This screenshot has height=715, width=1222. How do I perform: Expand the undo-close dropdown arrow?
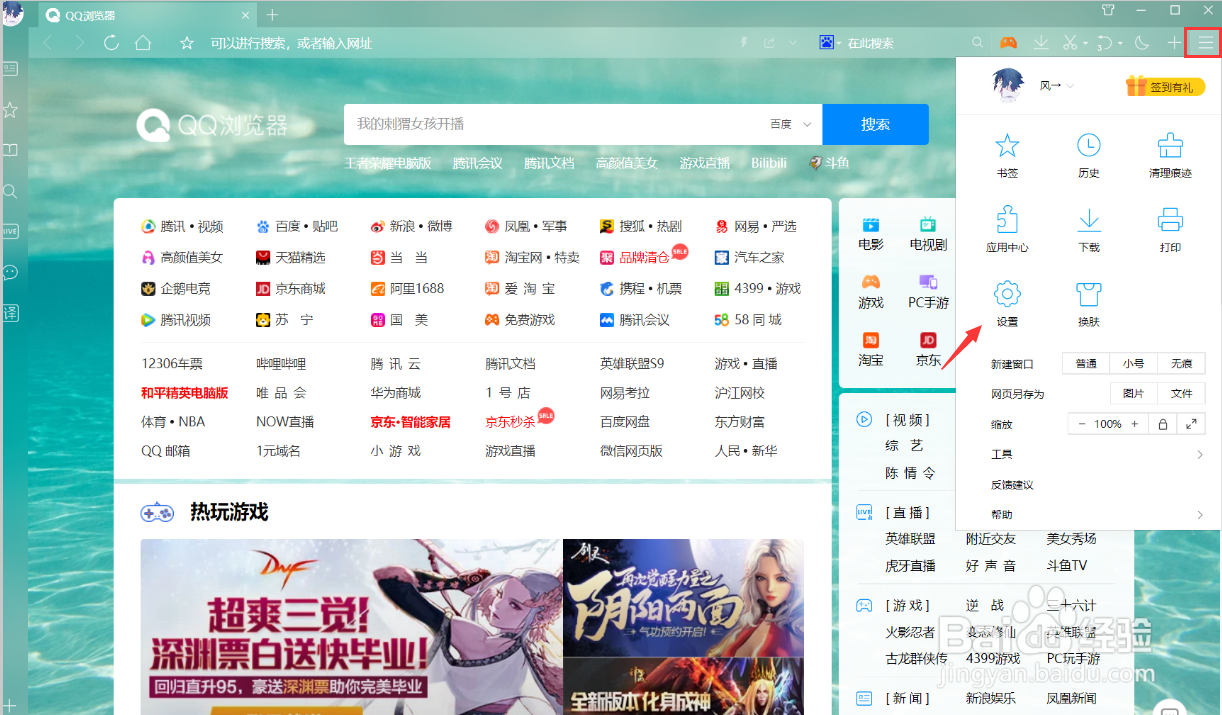pyautogui.click(x=1120, y=44)
